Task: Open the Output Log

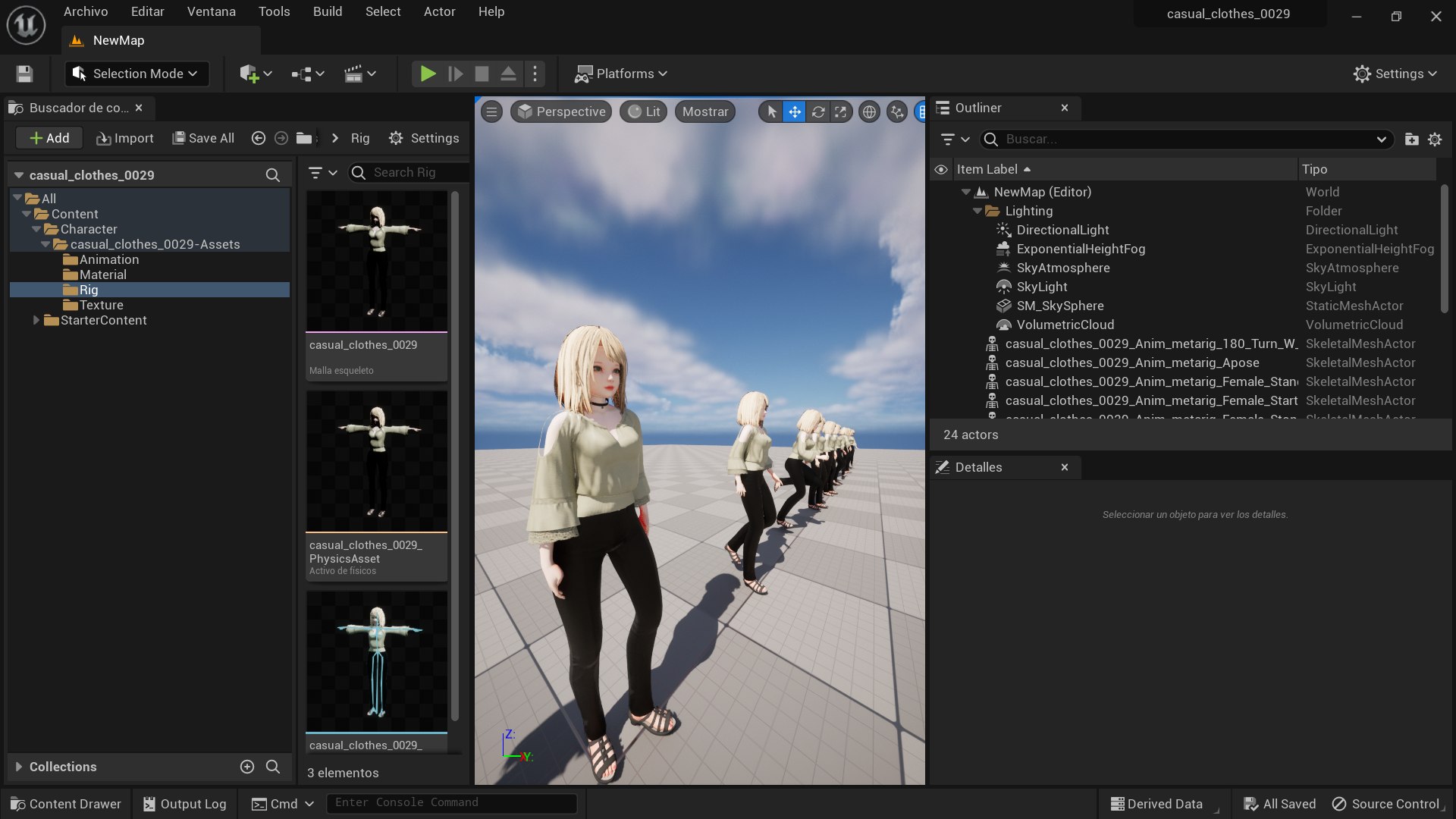Action: click(185, 804)
